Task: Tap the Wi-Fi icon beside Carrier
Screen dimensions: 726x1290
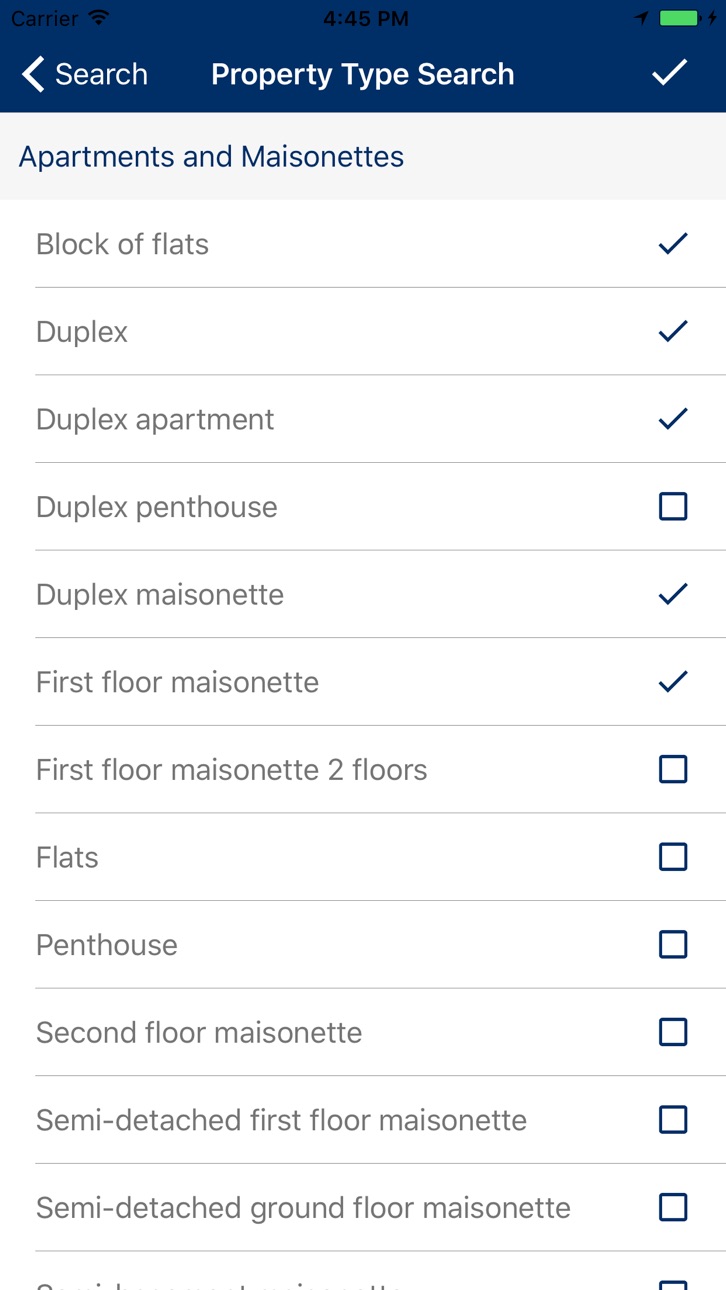Action: click(98, 18)
